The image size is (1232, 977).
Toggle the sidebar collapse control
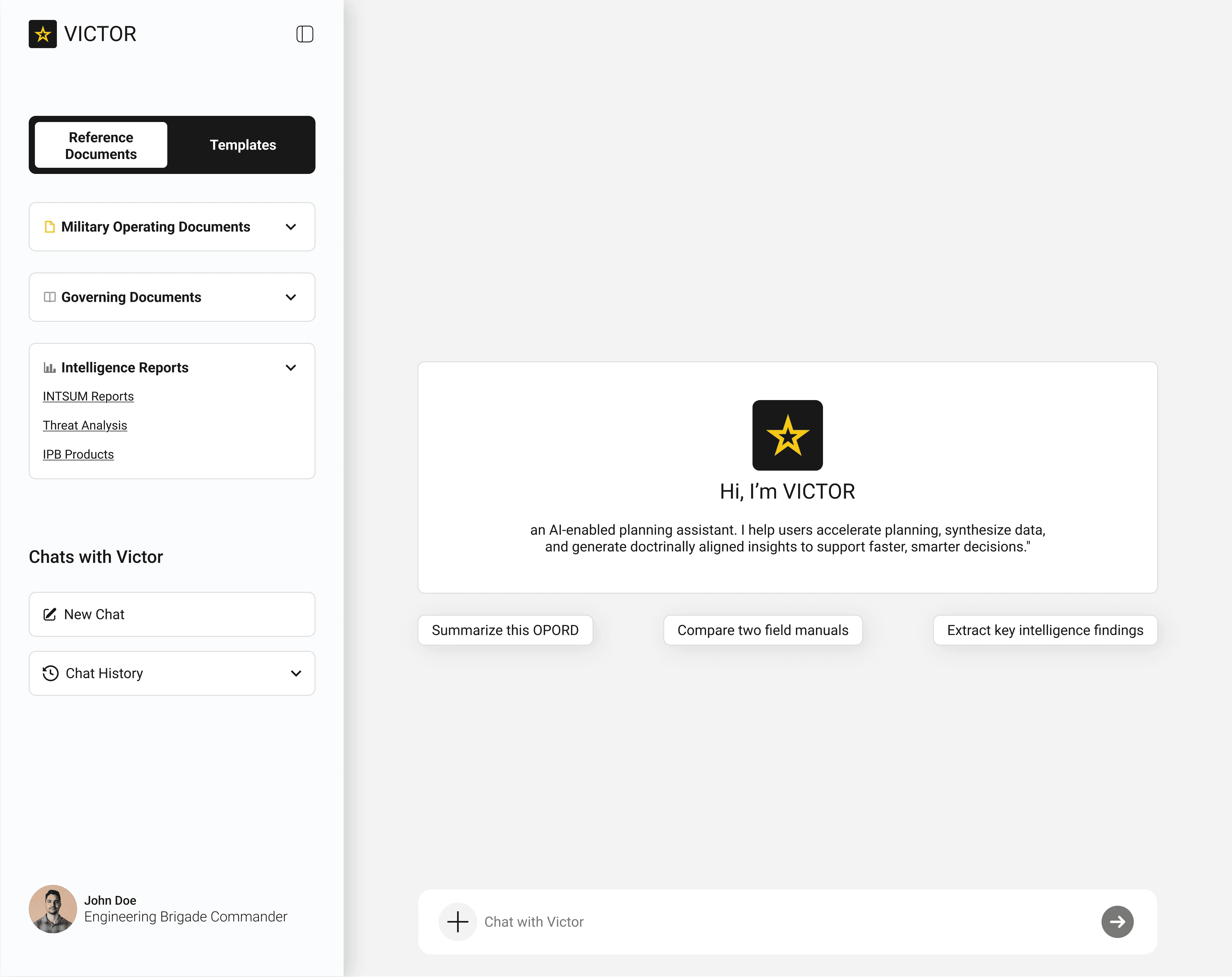click(x=305, y=34)
